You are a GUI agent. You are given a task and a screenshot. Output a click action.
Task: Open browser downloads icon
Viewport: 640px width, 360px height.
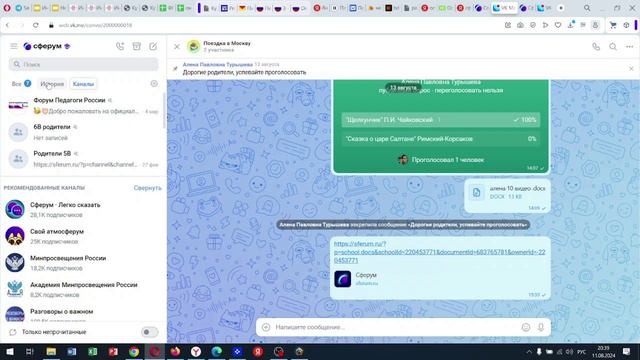pyautogui.click(x=570, y=25)
